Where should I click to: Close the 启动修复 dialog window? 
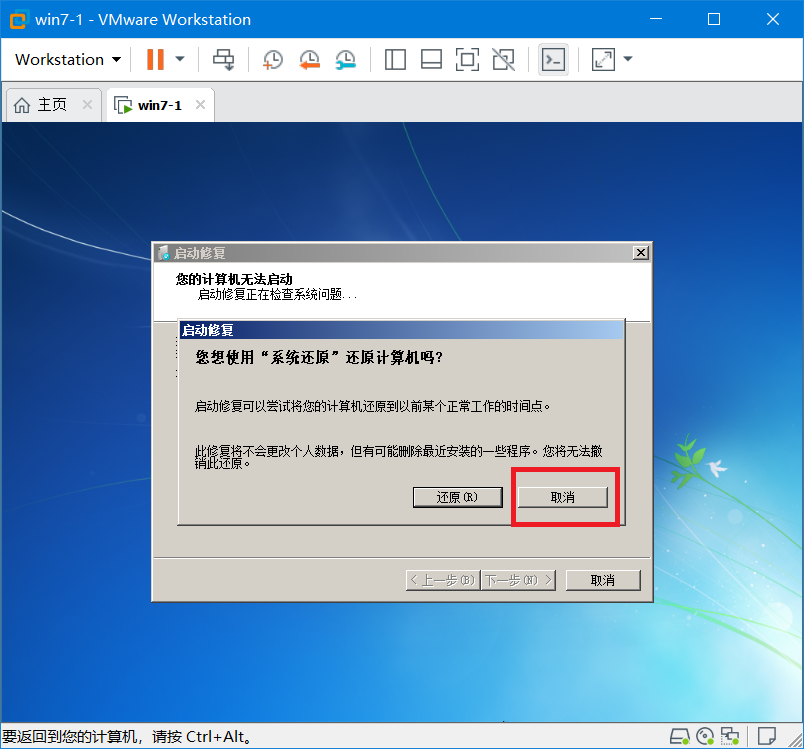pyautogui.click(x=641, y=253)
